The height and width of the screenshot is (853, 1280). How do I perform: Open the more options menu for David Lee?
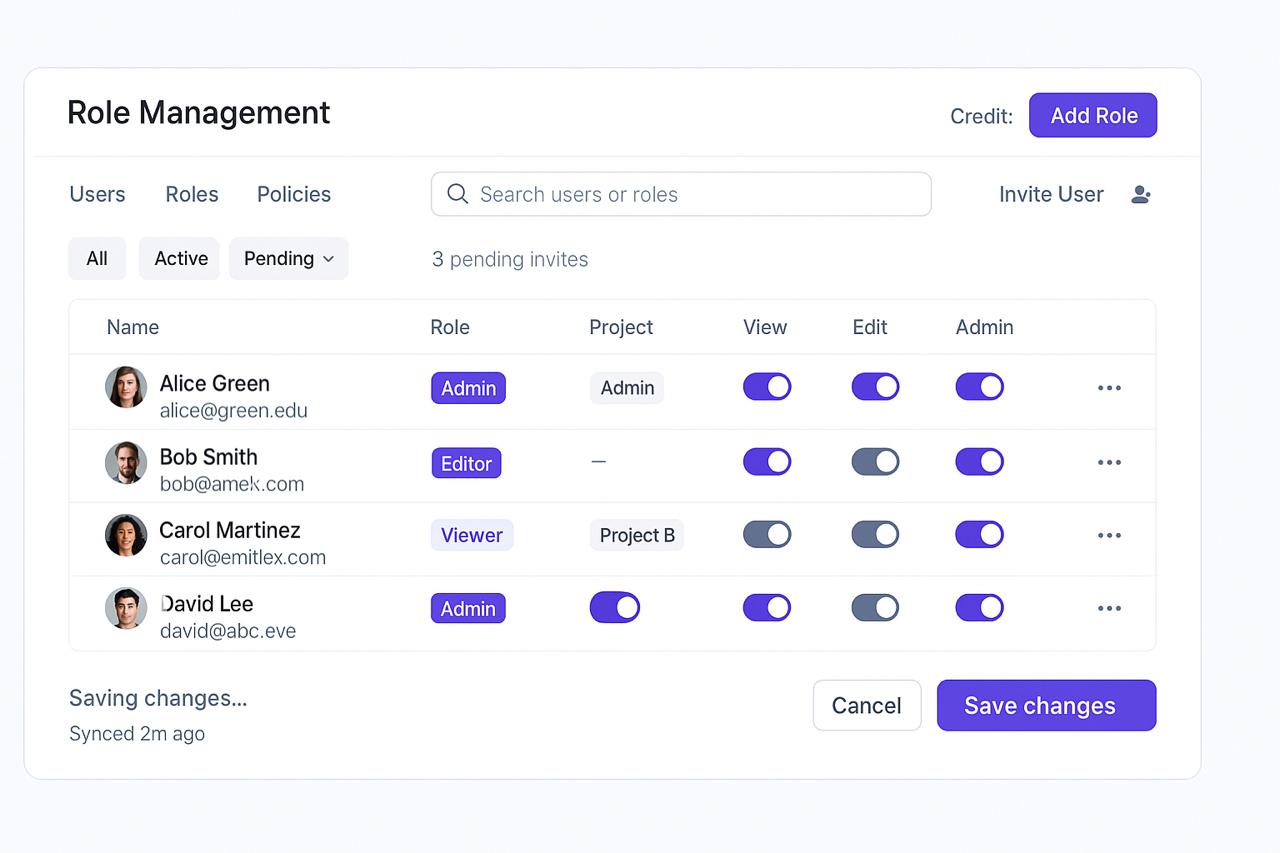point(1109,608)
